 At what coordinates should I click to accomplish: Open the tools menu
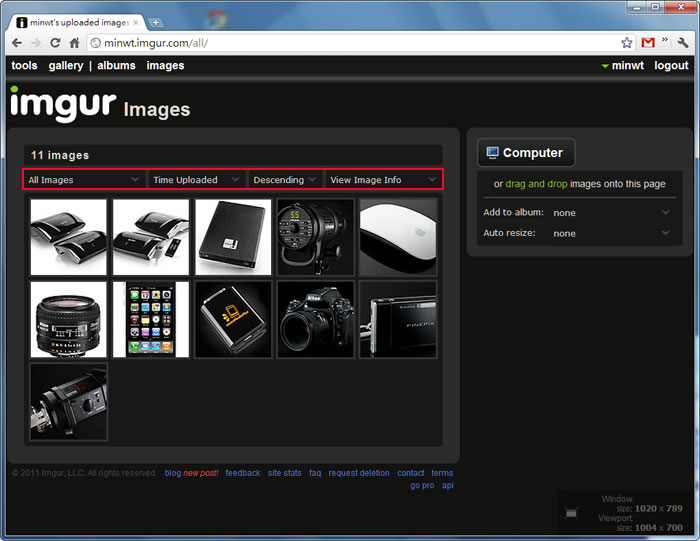point(25,66)
